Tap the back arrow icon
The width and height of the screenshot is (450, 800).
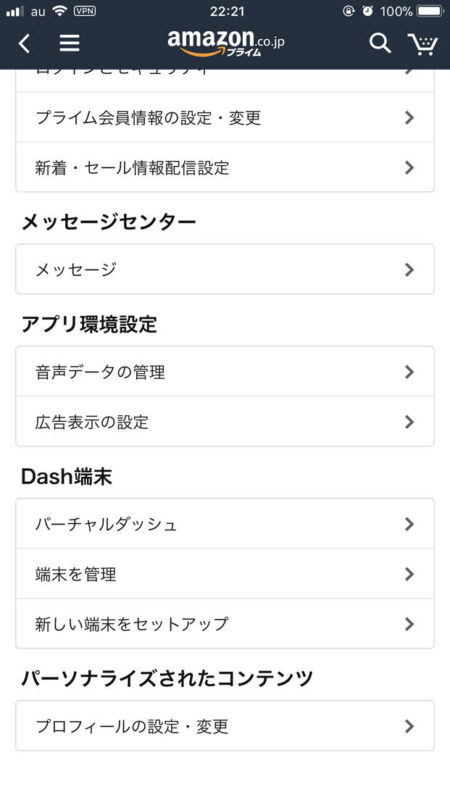coord(24,44)
